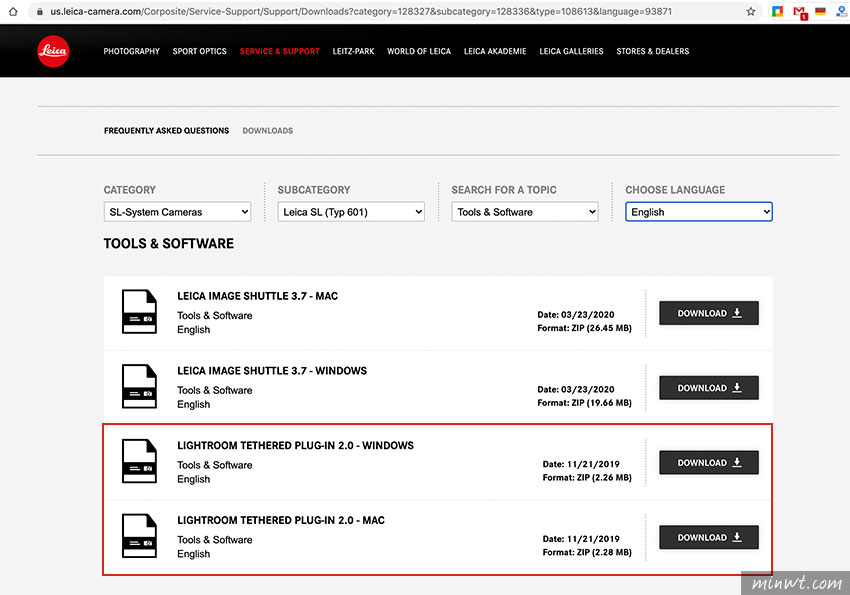
Task: Click title Lightroom Tethered Plug-in 2.0 - Mac
Action: tap(281, 521)
